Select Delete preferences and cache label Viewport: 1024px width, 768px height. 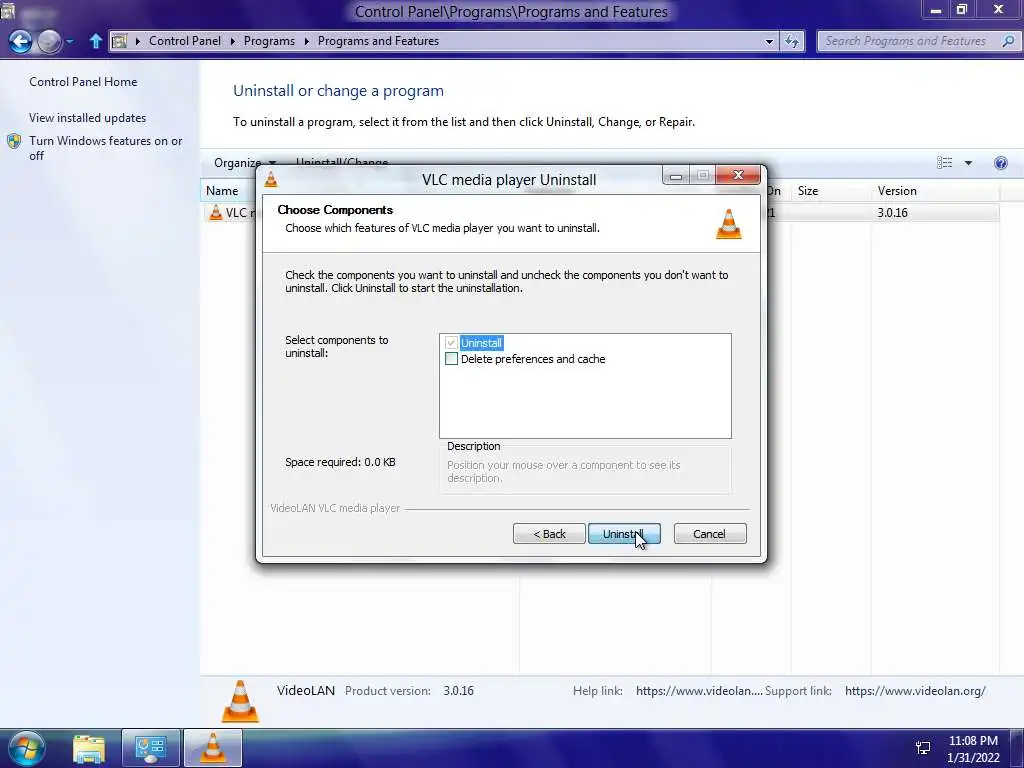point(533,359)
